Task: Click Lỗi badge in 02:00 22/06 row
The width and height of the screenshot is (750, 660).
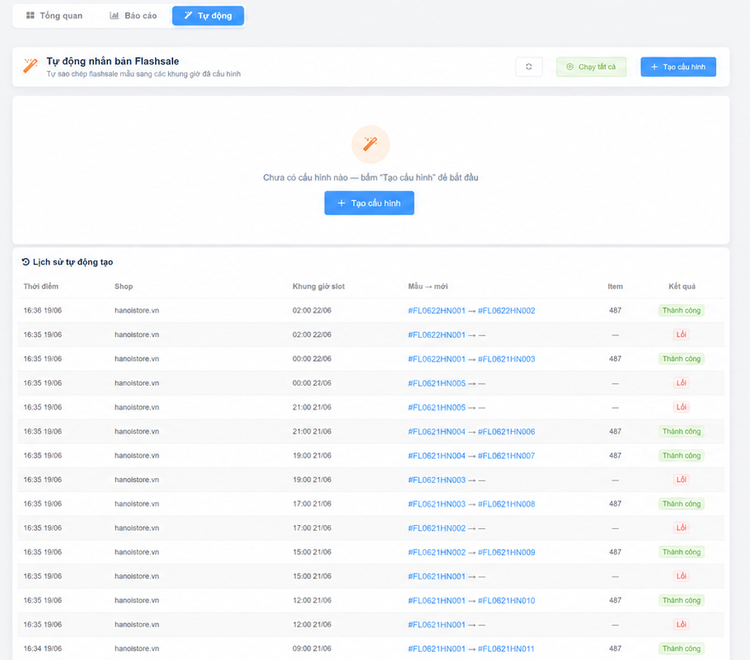Action: click(x=681, y=335)
